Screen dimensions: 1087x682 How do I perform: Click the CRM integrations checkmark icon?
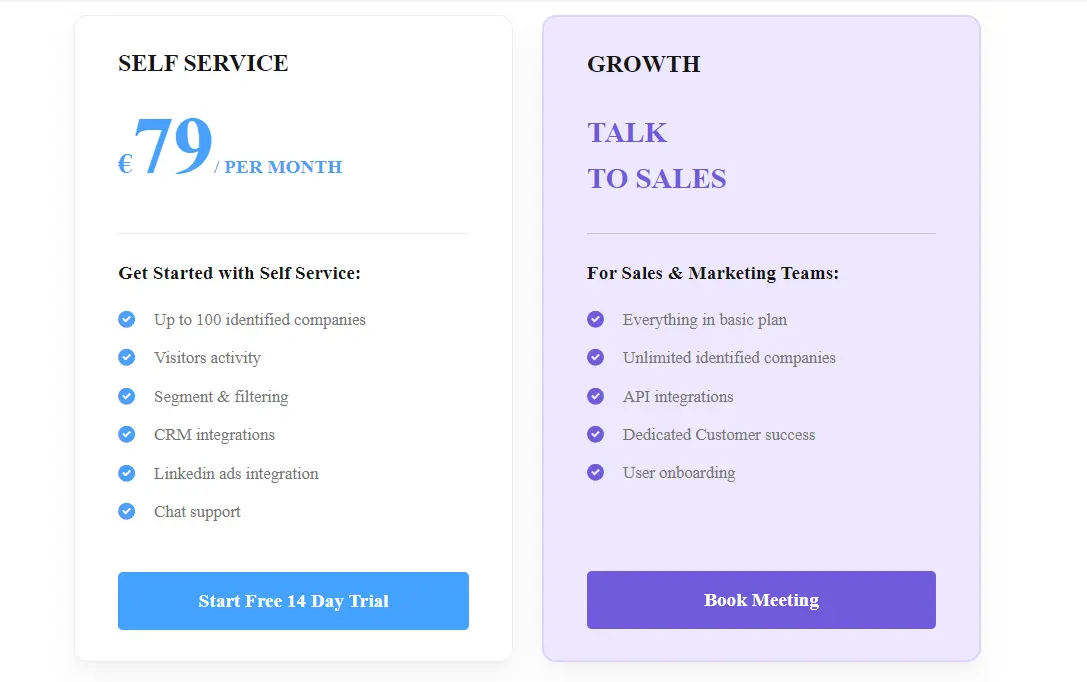[127, 434]
